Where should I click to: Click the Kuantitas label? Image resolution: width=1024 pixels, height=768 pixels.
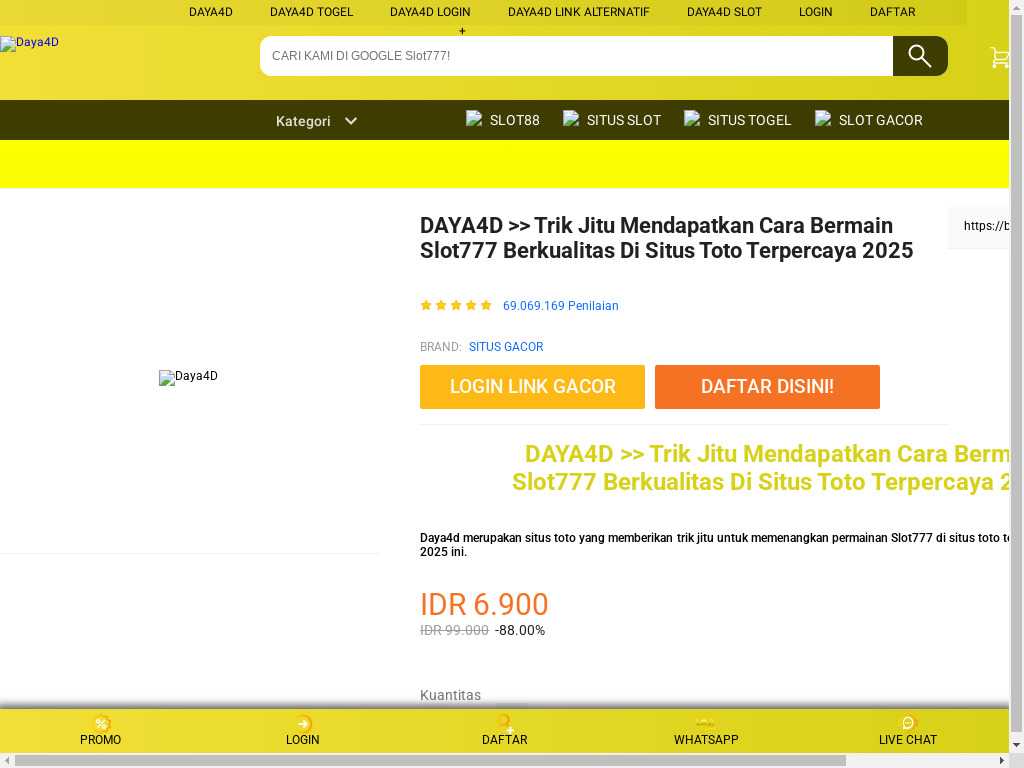[451, 695]
